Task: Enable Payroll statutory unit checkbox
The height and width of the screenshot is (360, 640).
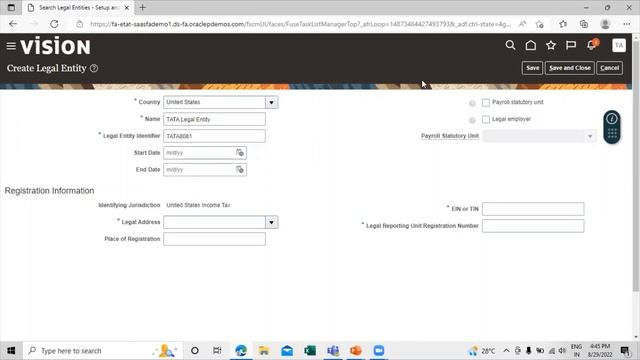Action: tap(486, 103)
